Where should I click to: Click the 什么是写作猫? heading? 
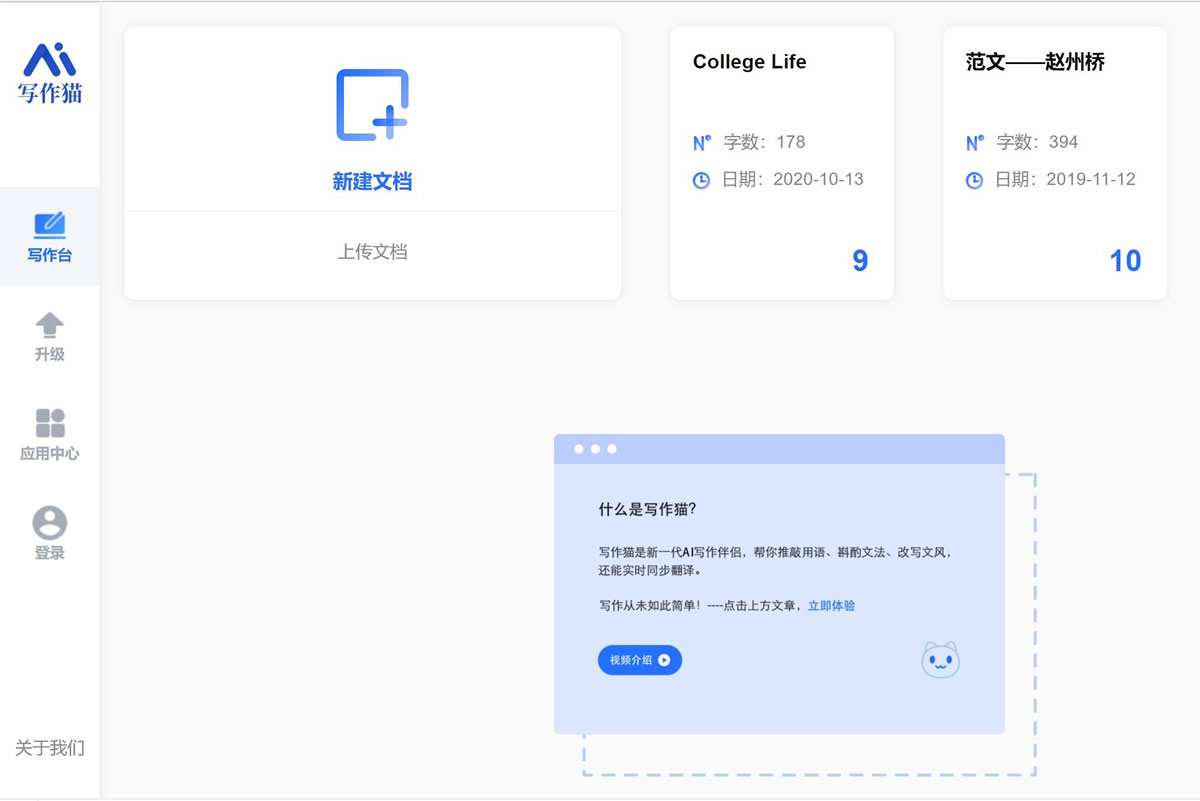[647, 509]
